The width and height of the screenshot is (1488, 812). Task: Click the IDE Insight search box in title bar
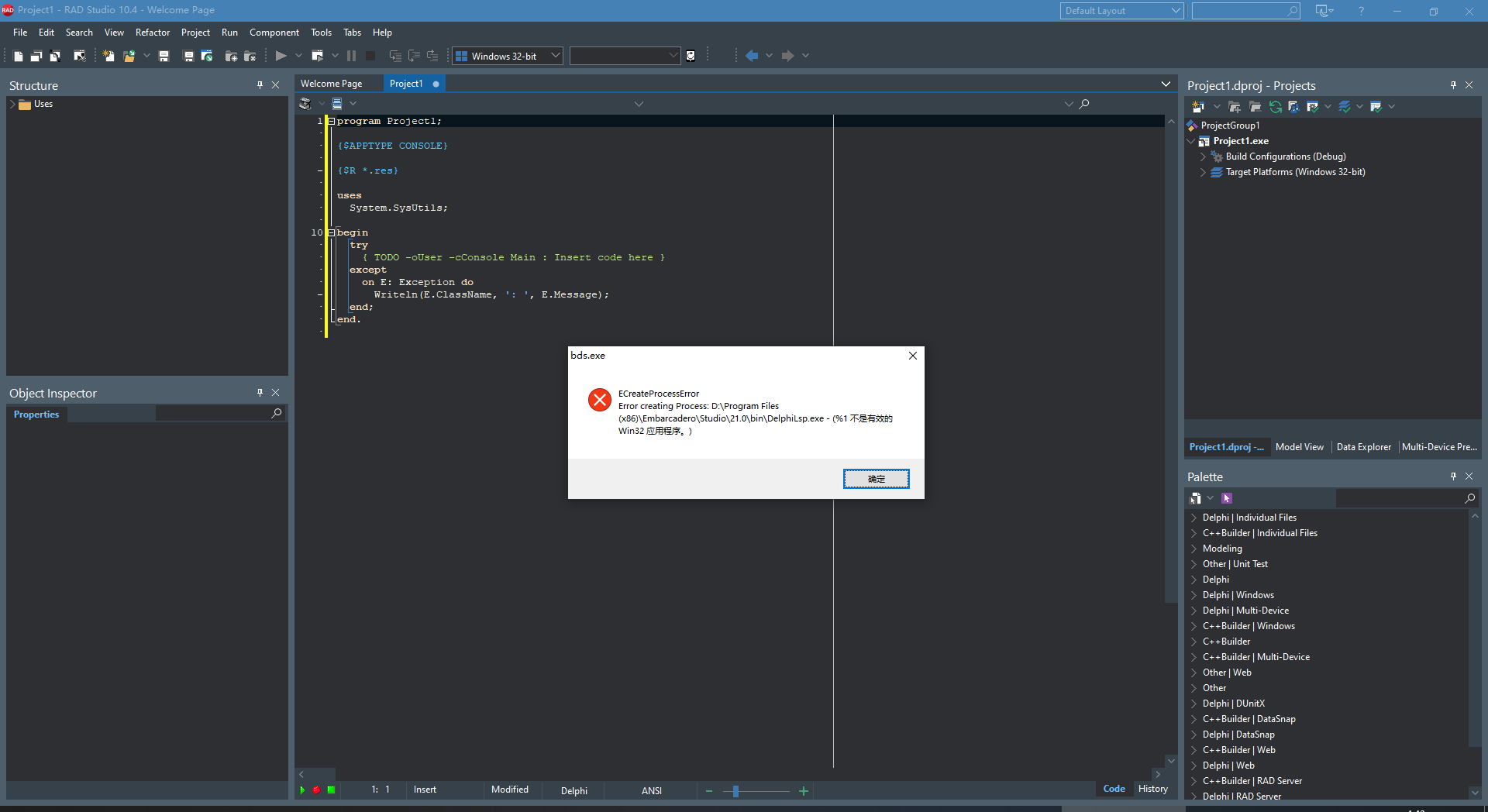pos(1245,11)
